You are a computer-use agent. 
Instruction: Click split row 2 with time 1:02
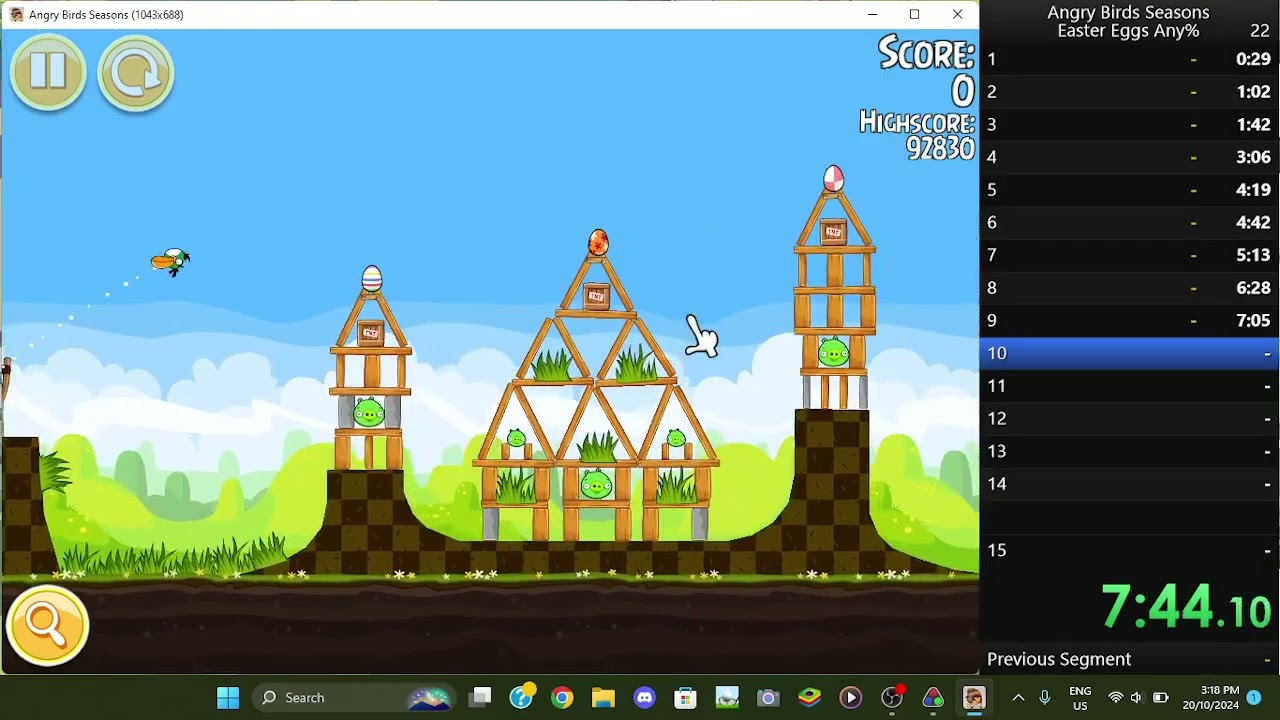[x=1130, y=92]
